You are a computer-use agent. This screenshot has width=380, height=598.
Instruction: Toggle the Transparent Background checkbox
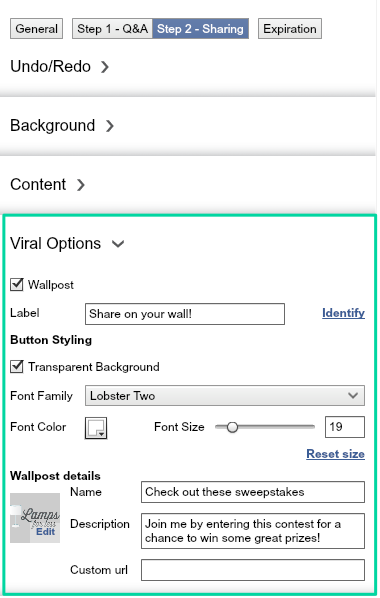pos(16,367)
